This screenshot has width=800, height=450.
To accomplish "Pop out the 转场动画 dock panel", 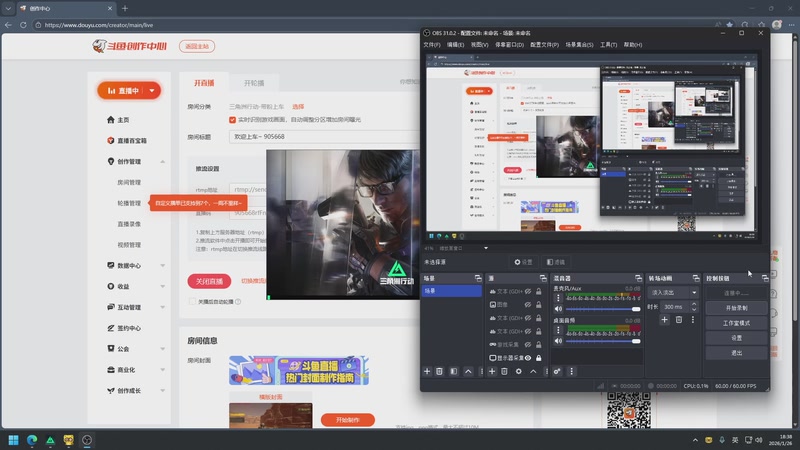I will click(x=696, y=278).
